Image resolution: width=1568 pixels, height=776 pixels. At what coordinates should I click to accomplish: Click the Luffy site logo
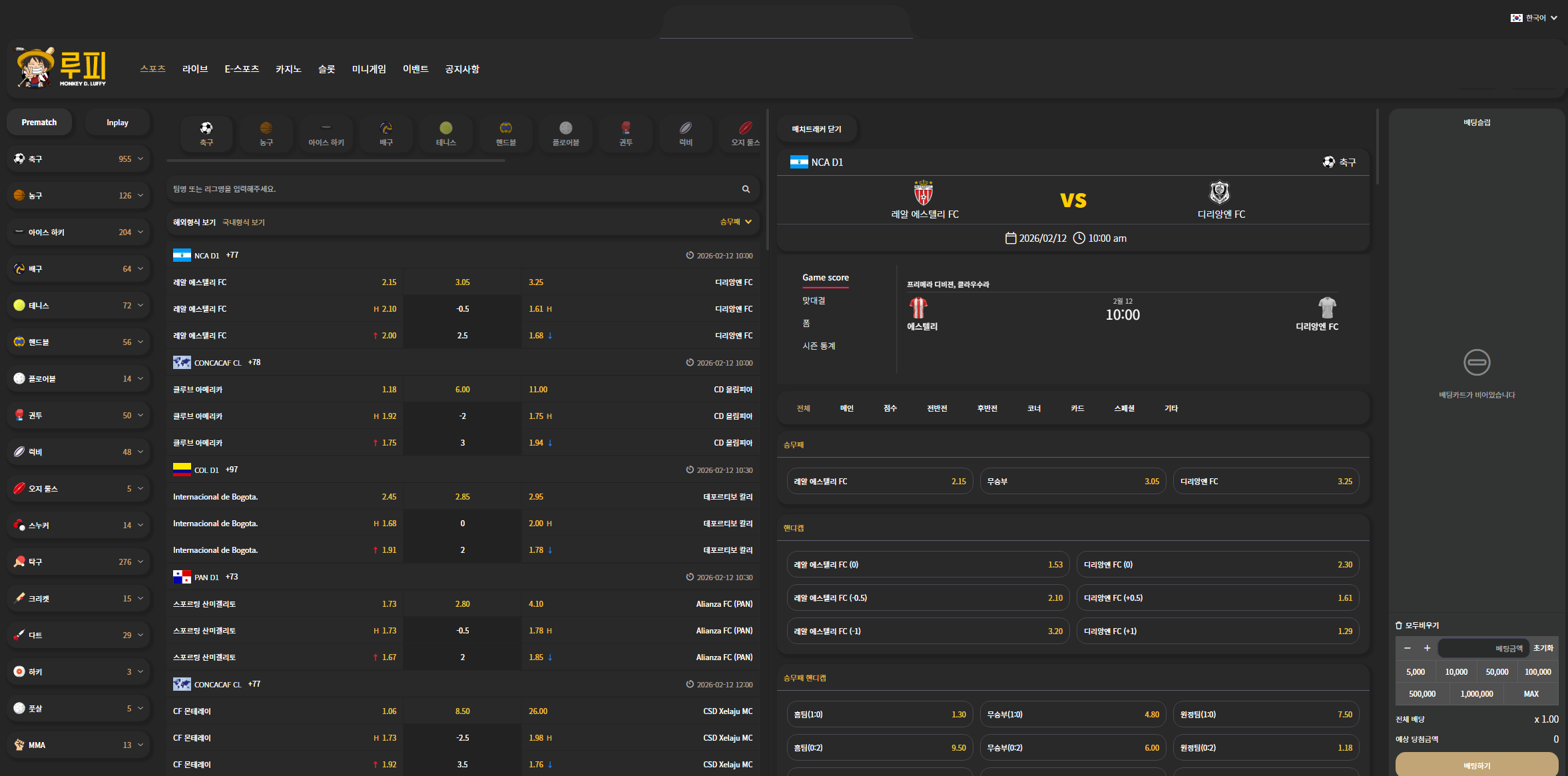point(61,68)
